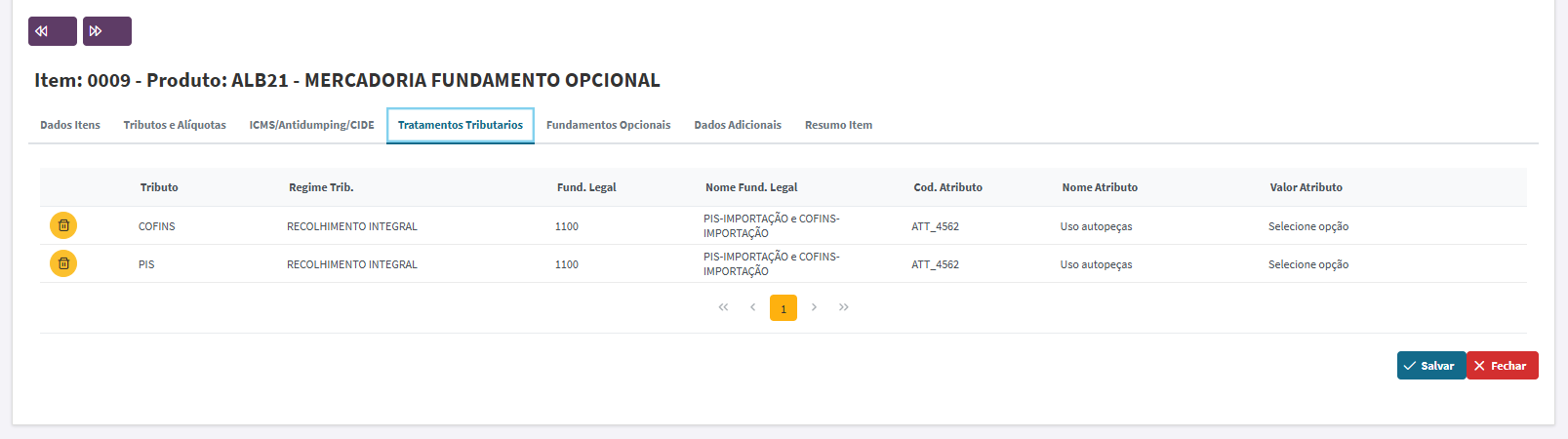Click ATT_4562 code in COFINS row

[x=936, y=226]
